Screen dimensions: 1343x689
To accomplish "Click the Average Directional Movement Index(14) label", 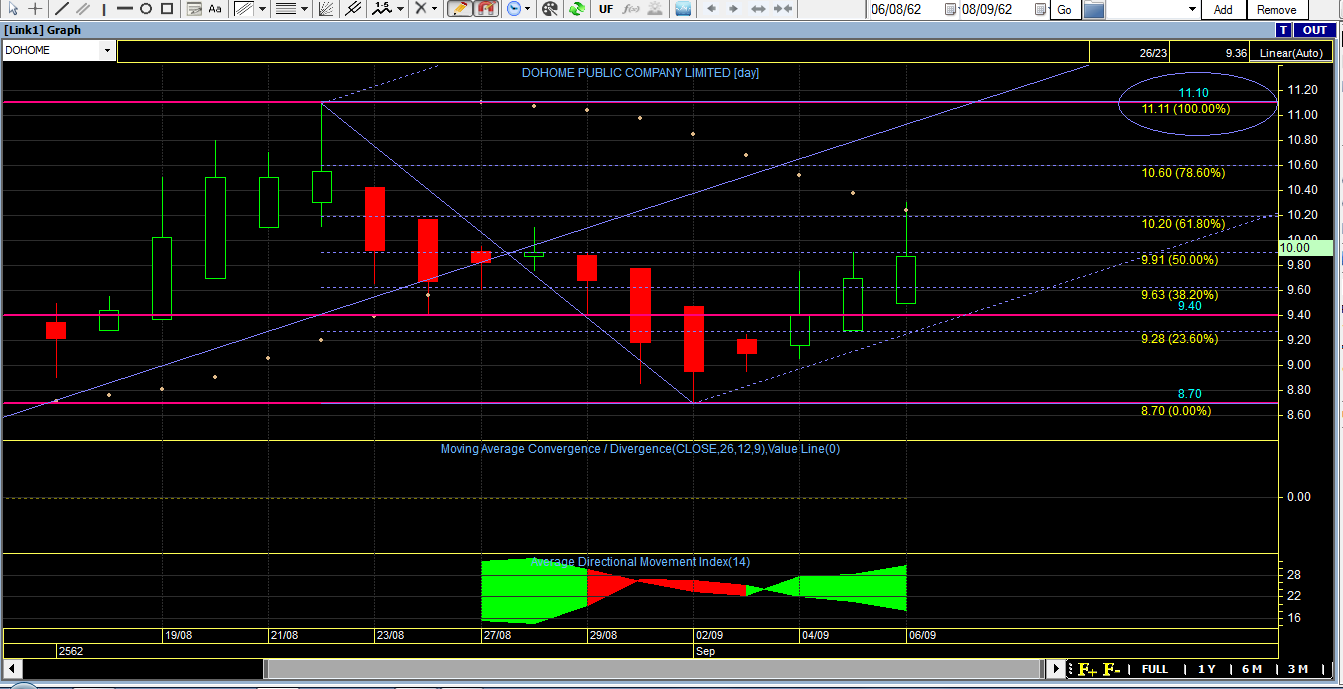I will (x=640, y=562).
